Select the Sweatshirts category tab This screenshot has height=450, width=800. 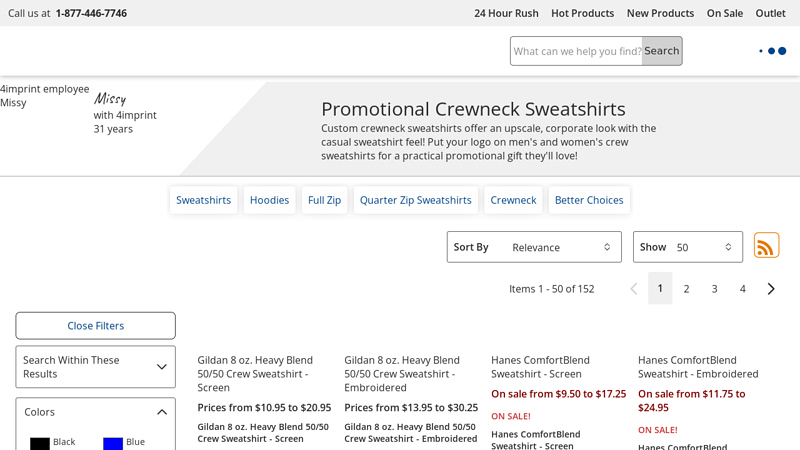coord(204,200)
